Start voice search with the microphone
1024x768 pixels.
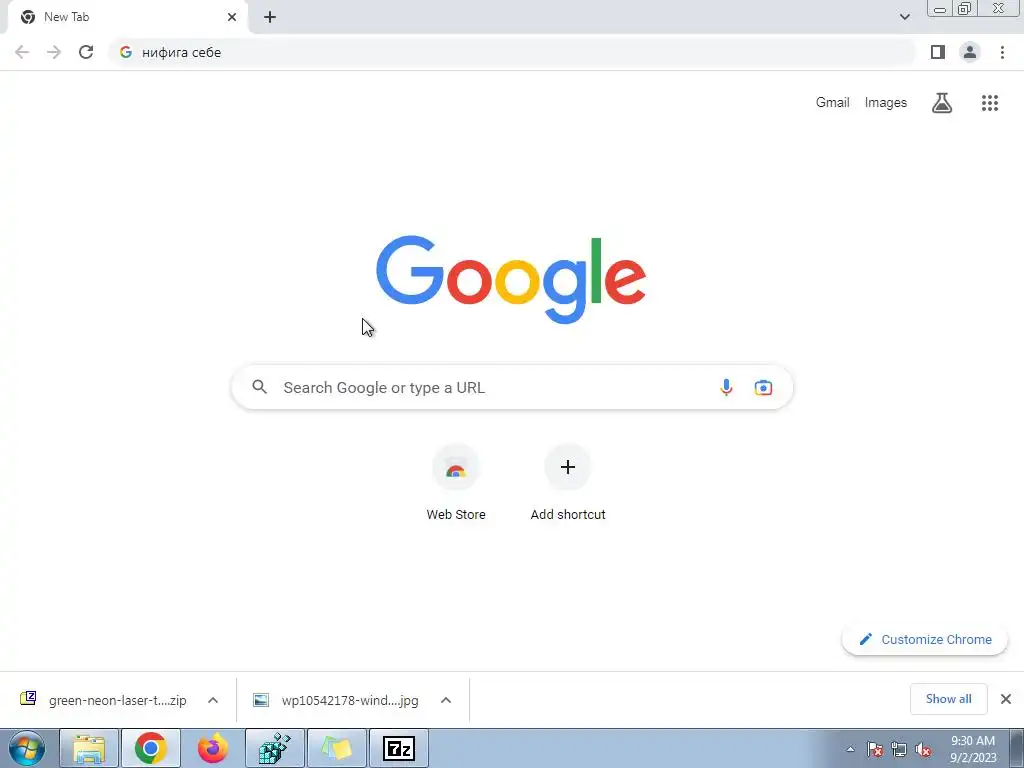point(726,387)
